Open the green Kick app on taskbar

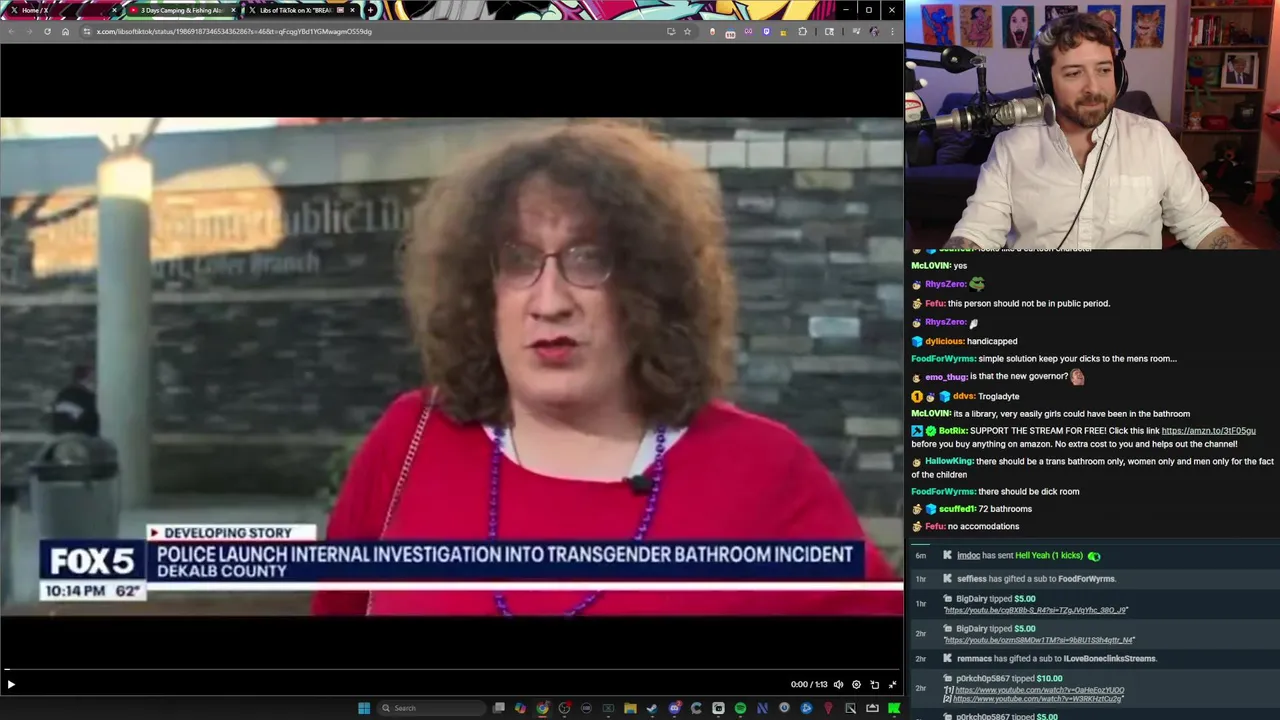point(894,708)
